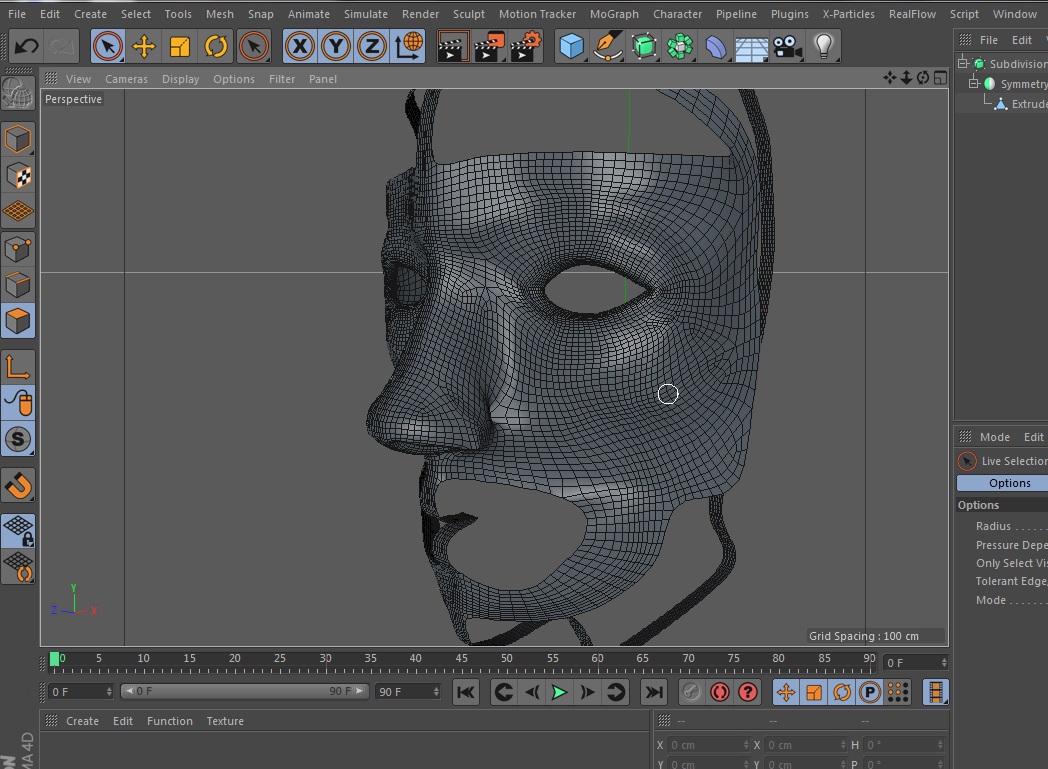The height and width of the screenshot is (769, 1048).
Task: Open material manager Texture menu
Action: coord(225,721)
